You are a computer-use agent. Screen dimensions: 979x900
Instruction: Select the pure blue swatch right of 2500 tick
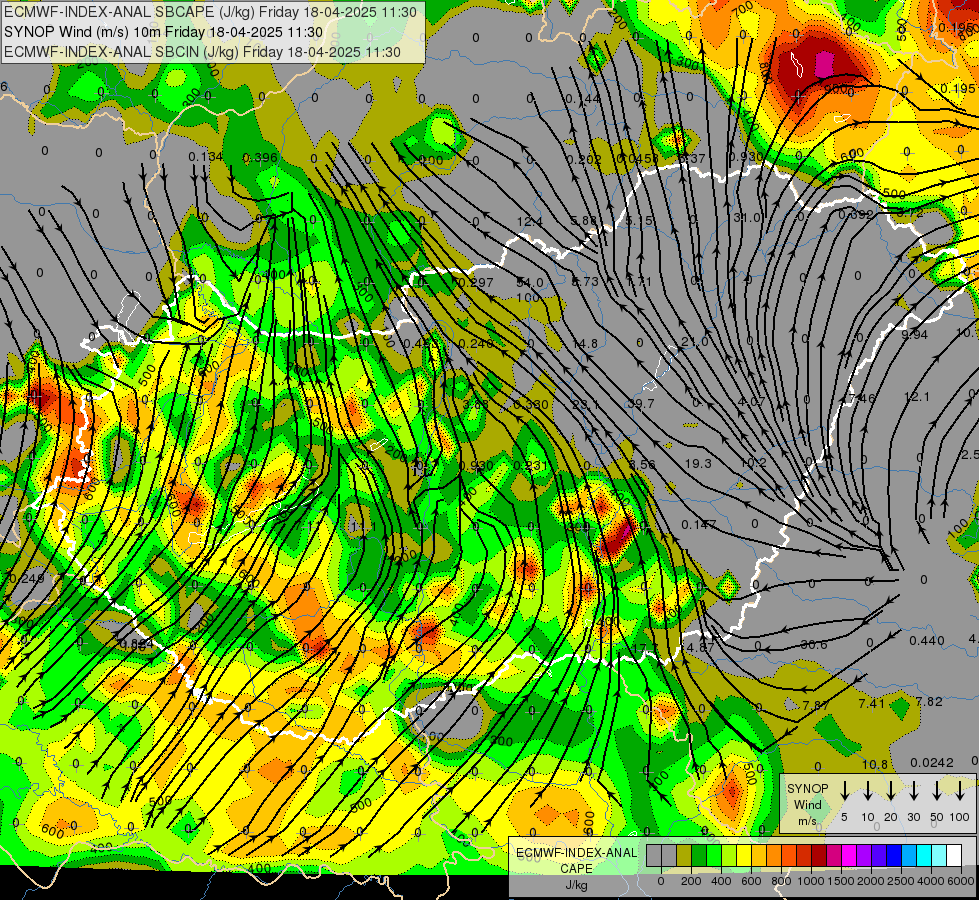coord(895,855)
